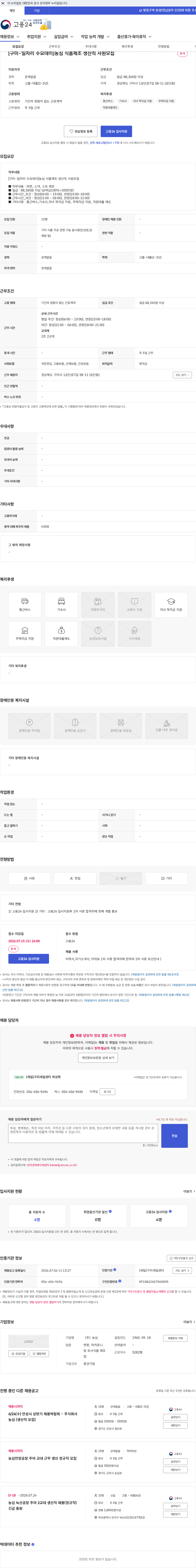Open 지도 보기 dropdown beside 근무 예정지
Image resolution: width=196 pixels, height=1568 pixels.
click(x=182, y=375)
